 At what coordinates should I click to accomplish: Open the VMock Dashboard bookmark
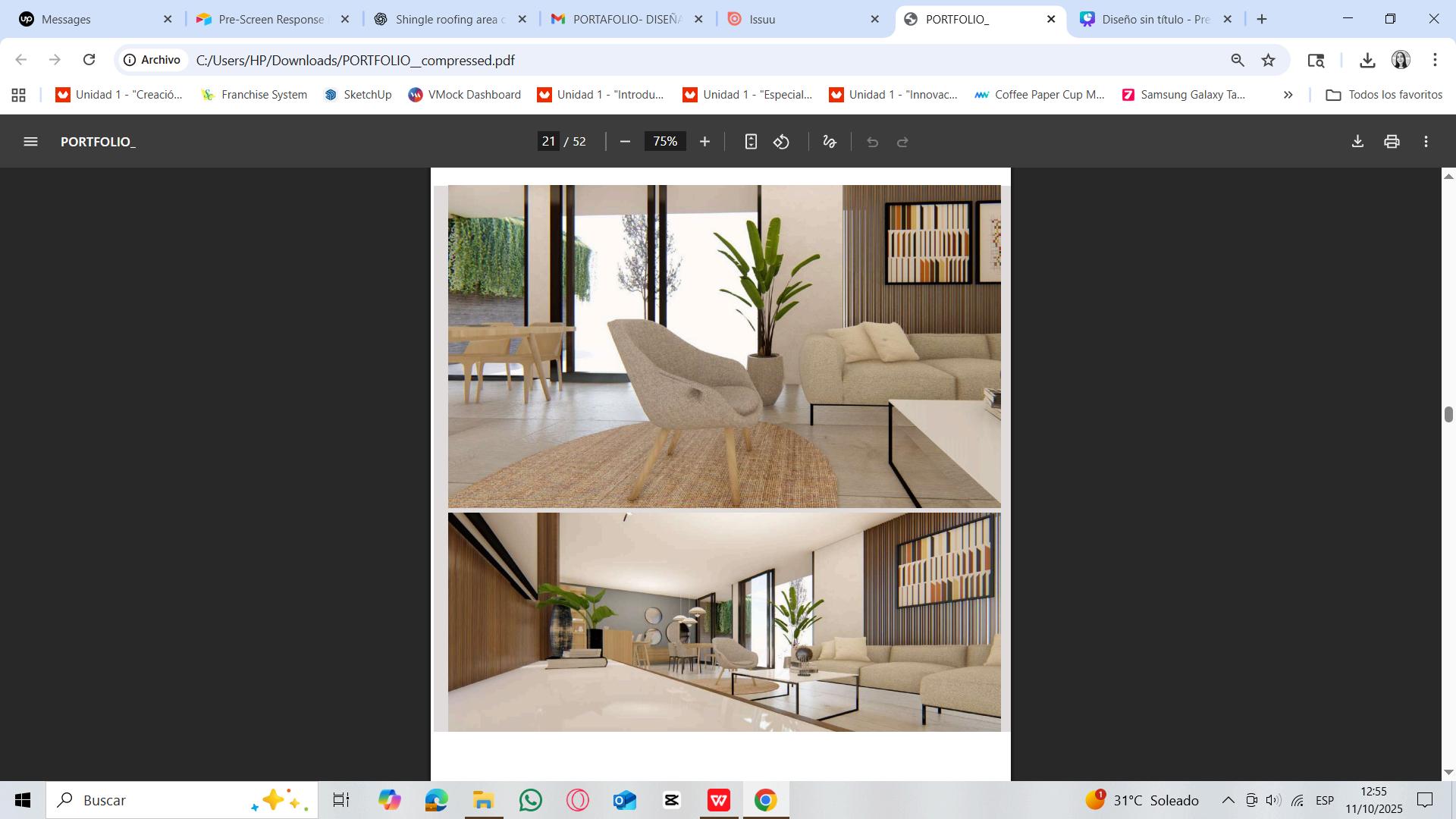pyautogui.click(x=465, y=96)
